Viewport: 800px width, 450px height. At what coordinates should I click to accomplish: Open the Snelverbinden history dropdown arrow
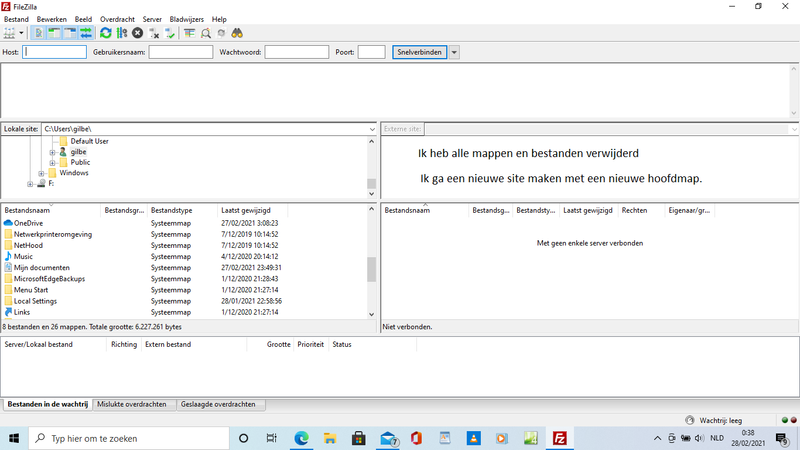455,52
